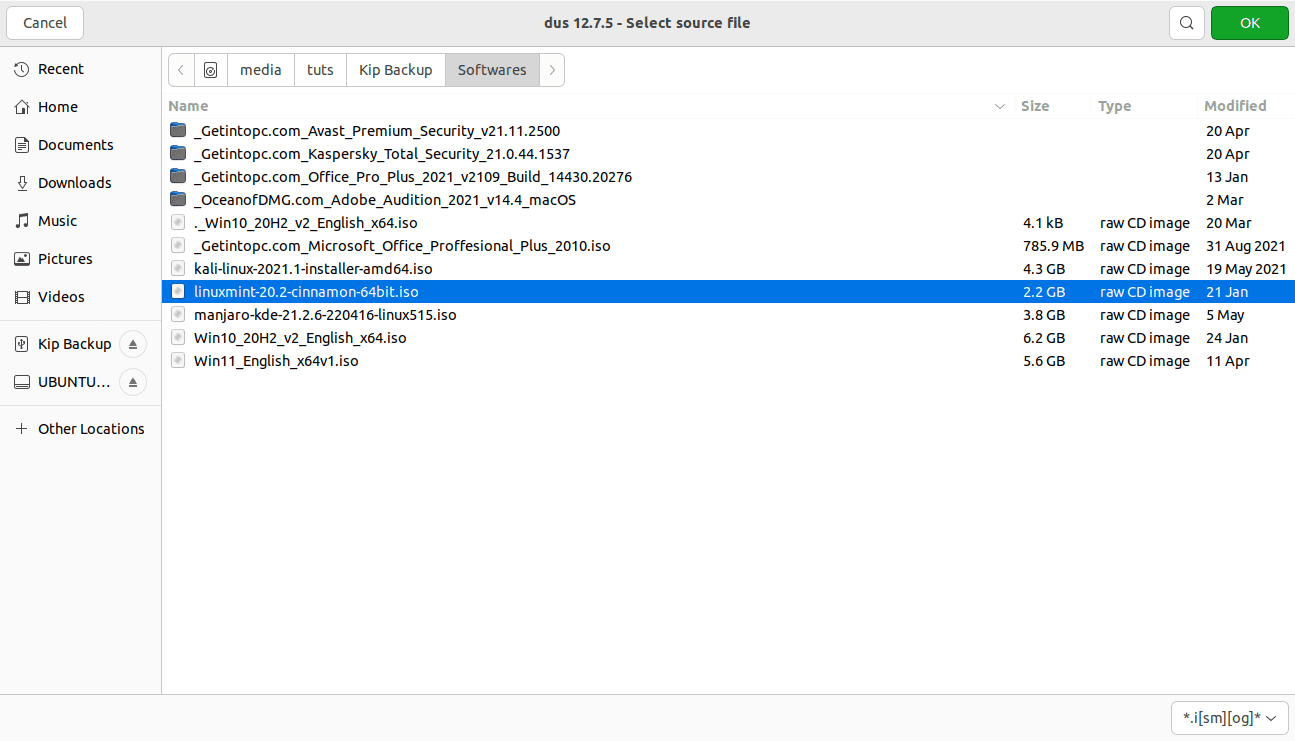This screenshot has width=1295, height=741.
Task: Select linuxmint-20.2-cinnamon-64bit.iso
Action: [728, 291]
